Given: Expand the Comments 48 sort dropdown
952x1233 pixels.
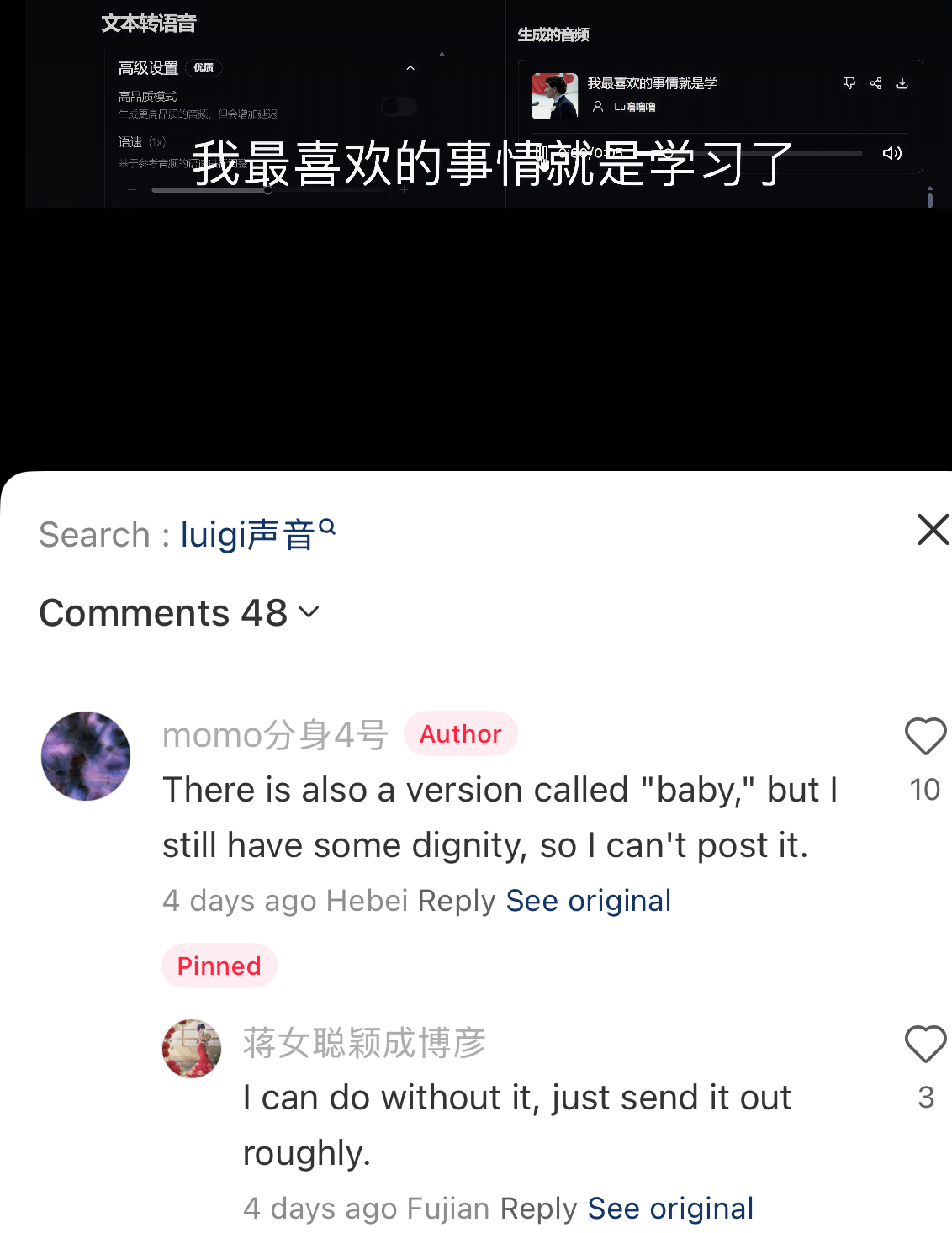Looking at the screenshot, I should coord(309,611).
